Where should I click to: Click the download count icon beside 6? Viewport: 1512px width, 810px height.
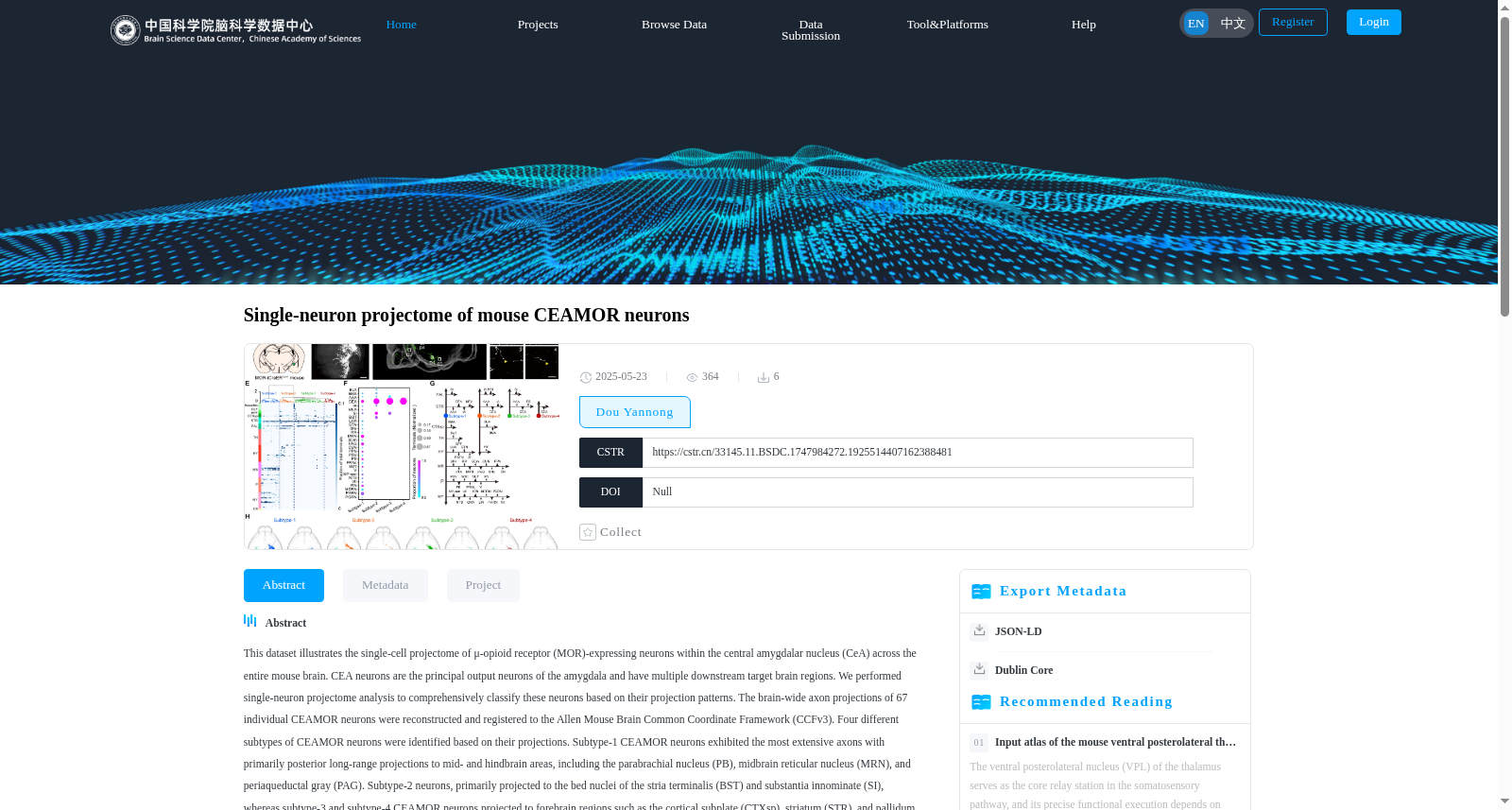pos(764,377)
